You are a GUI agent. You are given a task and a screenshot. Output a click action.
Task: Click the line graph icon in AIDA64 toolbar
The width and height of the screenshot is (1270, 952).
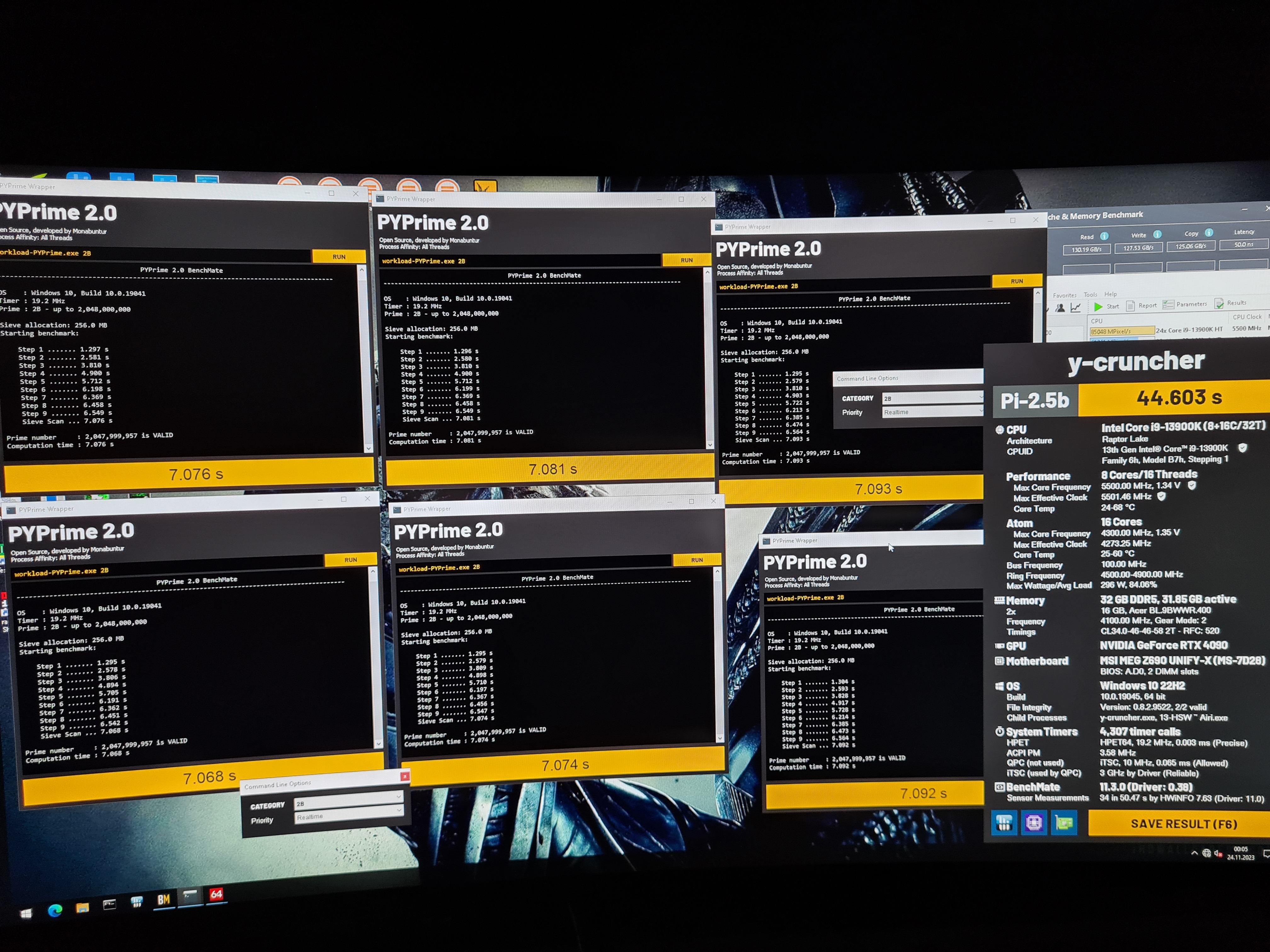point(1075,308)
